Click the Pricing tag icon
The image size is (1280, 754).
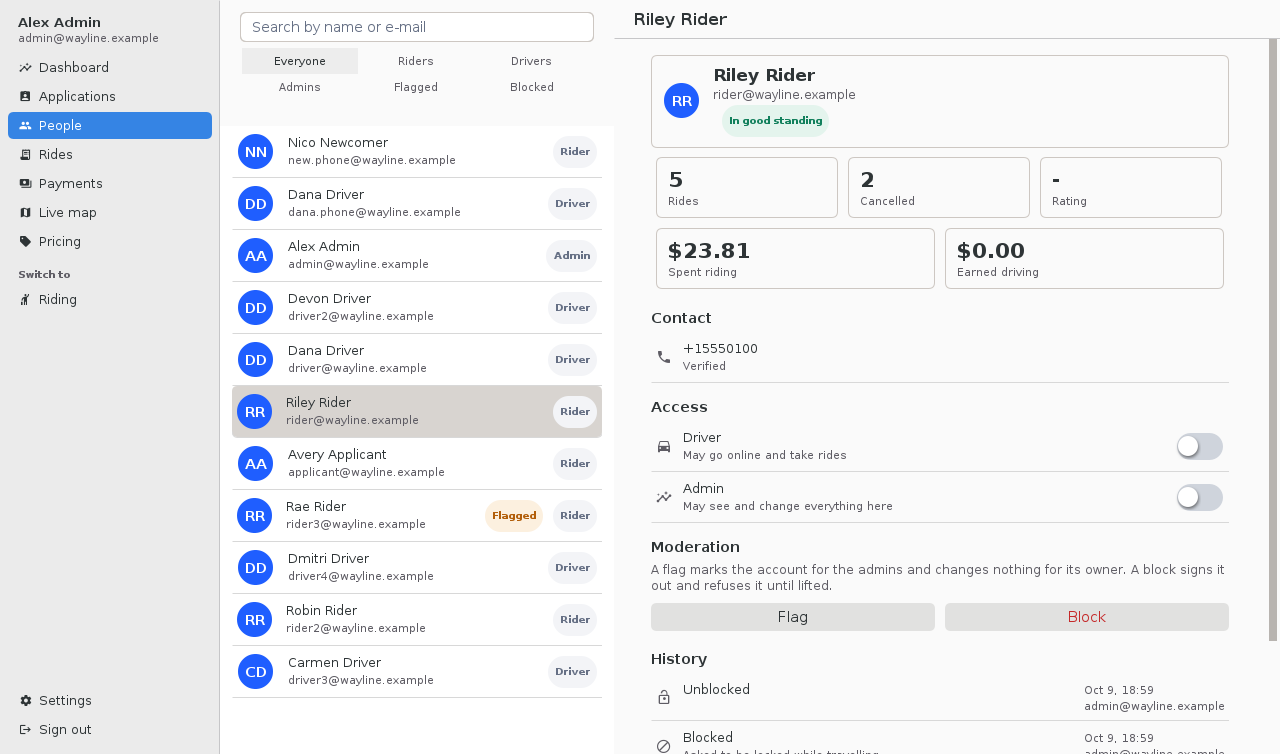[25, 242]
